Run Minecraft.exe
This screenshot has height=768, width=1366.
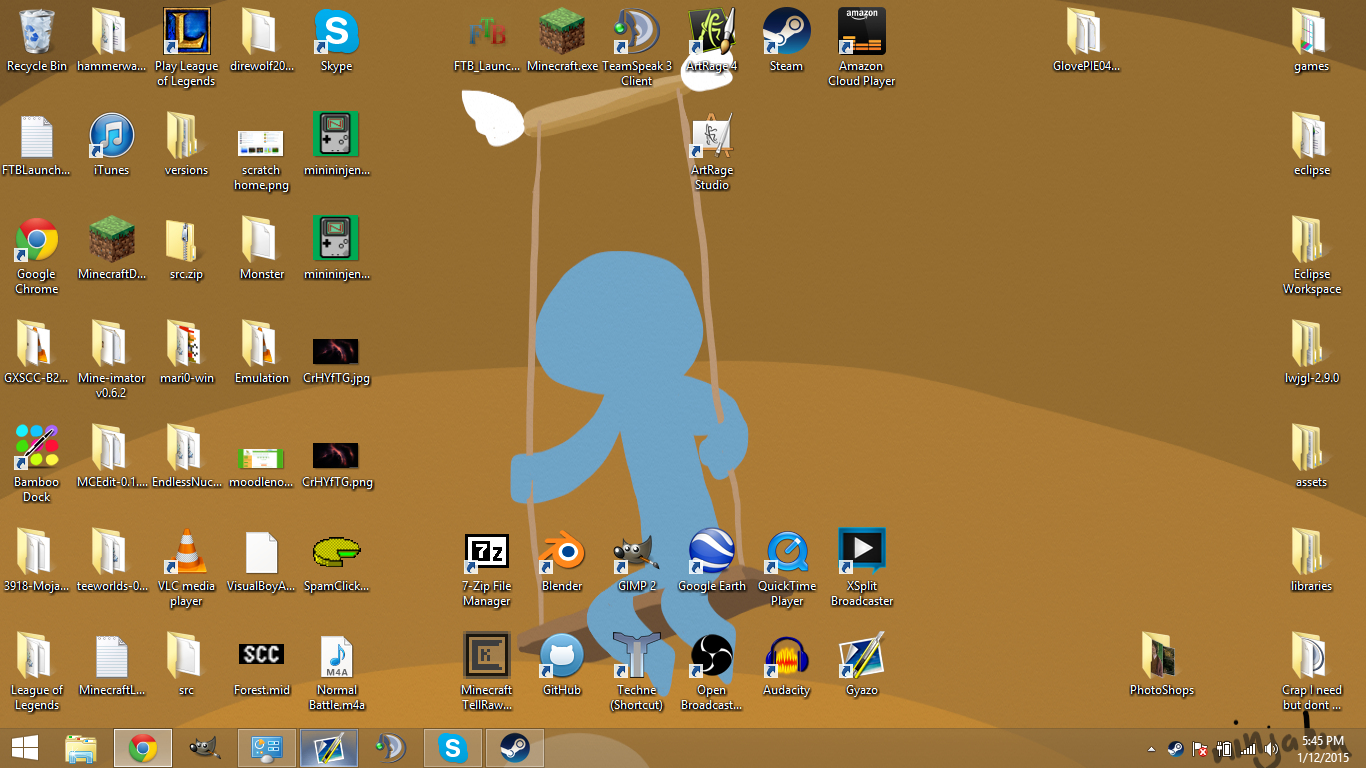561,30
